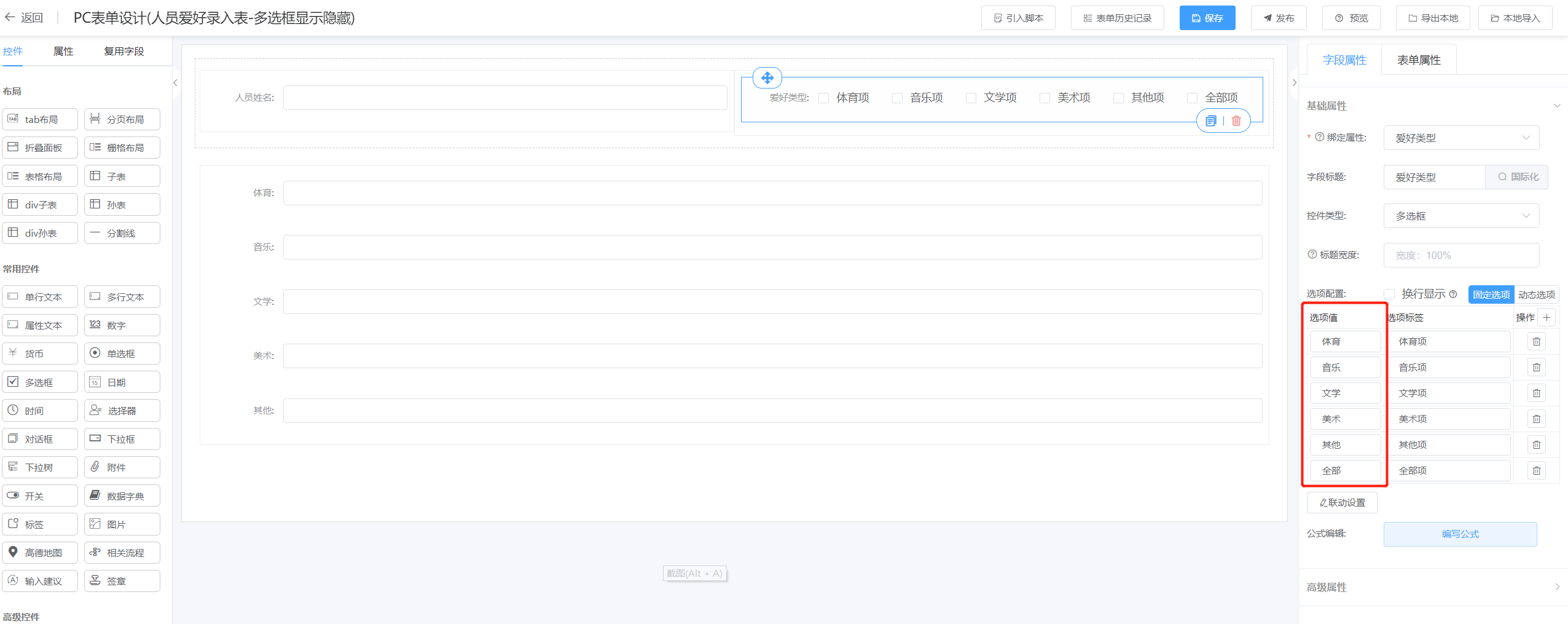Click the 标题宽度 input field
This screenshot has width=1568, height=624.
(x=1461, y=255)
